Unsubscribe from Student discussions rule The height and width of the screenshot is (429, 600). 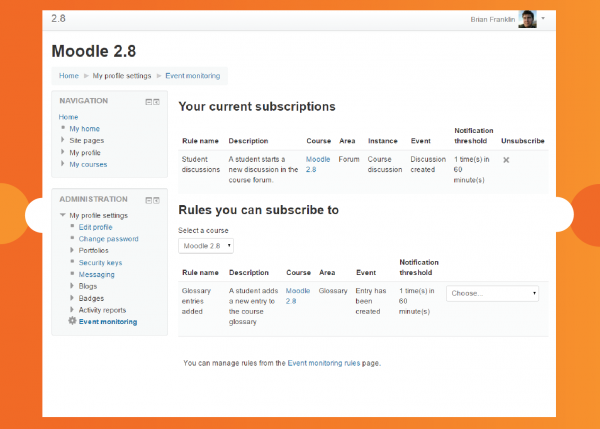tap(506, 160)
